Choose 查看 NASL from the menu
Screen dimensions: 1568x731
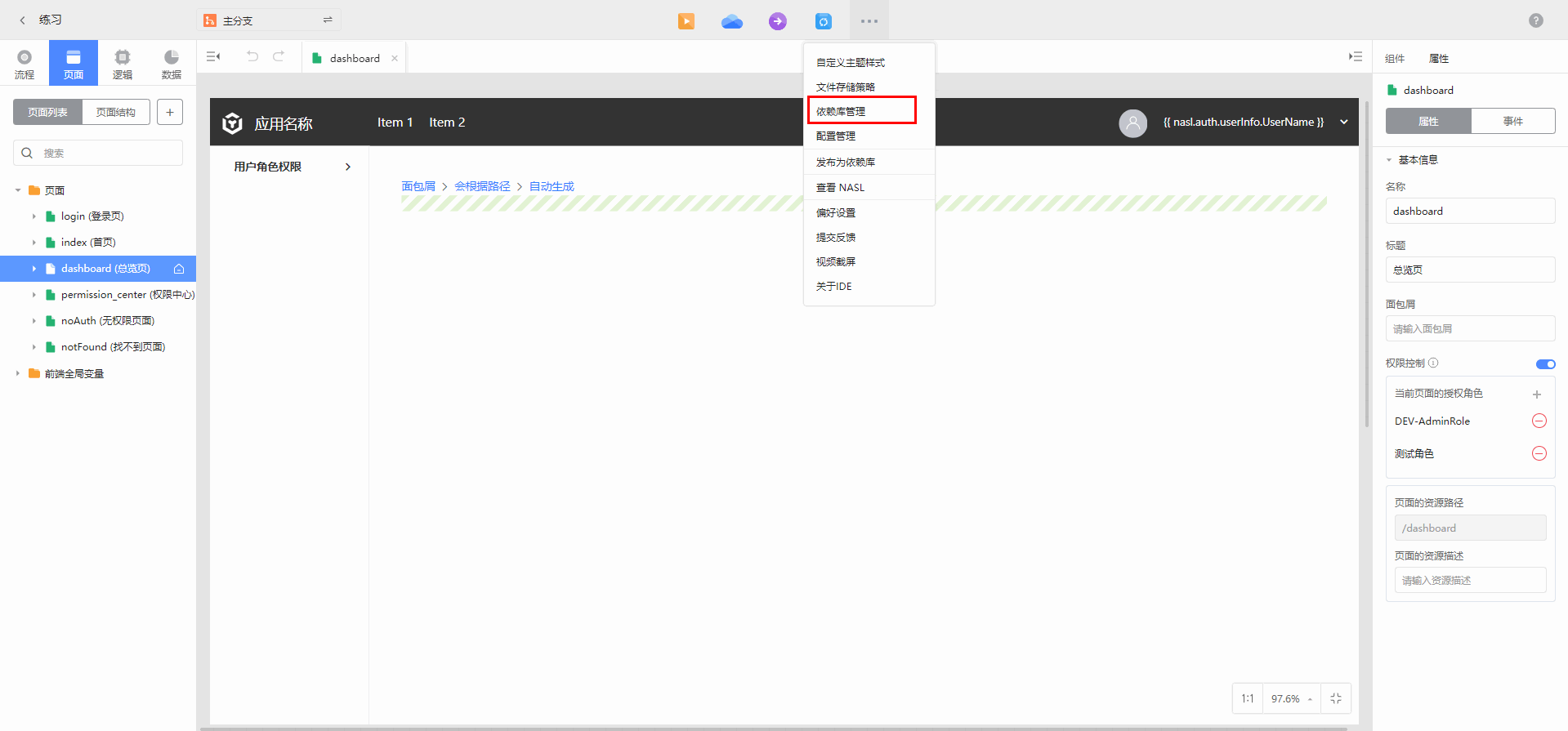point(869,188)
